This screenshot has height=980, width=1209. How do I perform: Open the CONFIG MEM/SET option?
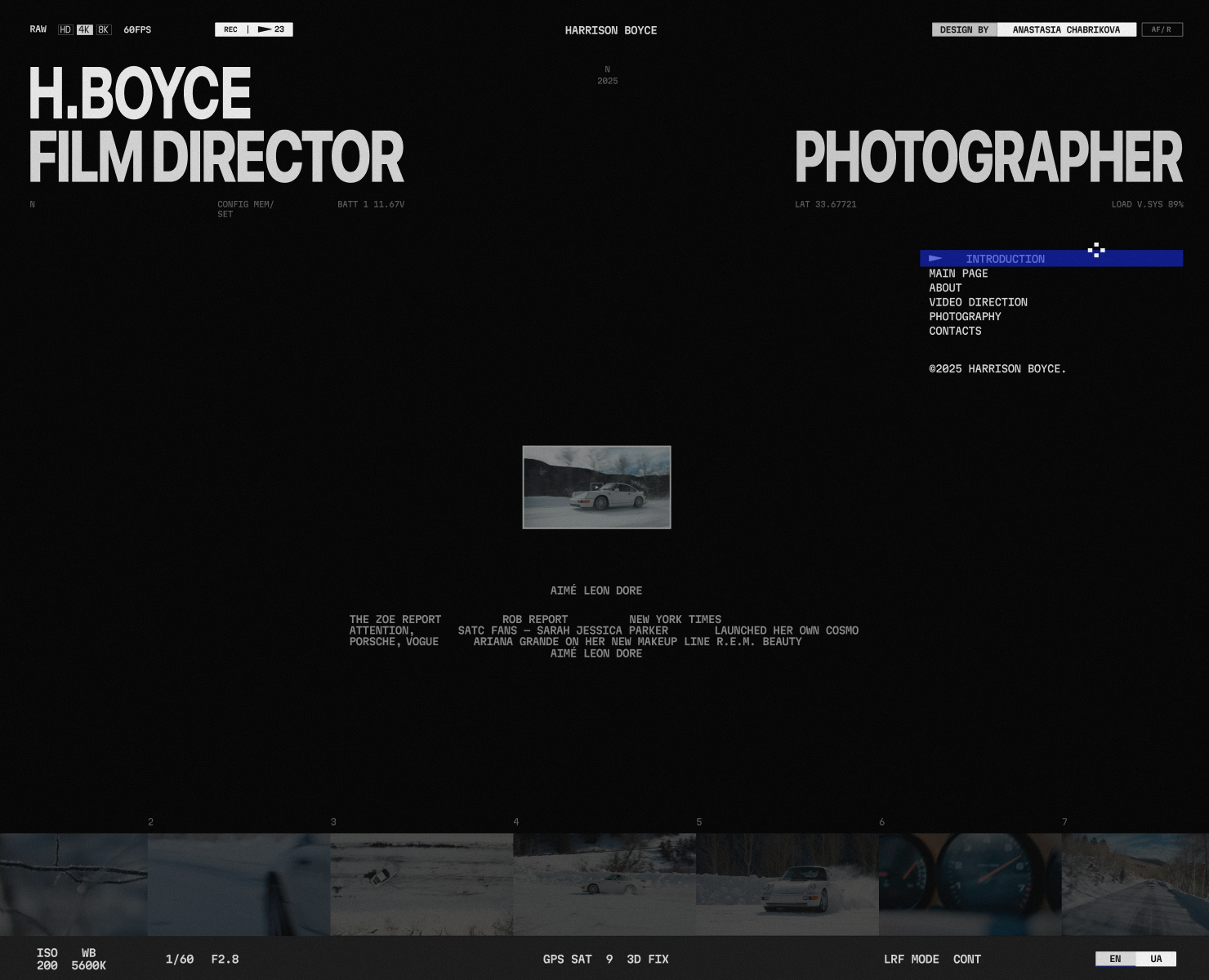coord(244,208)
